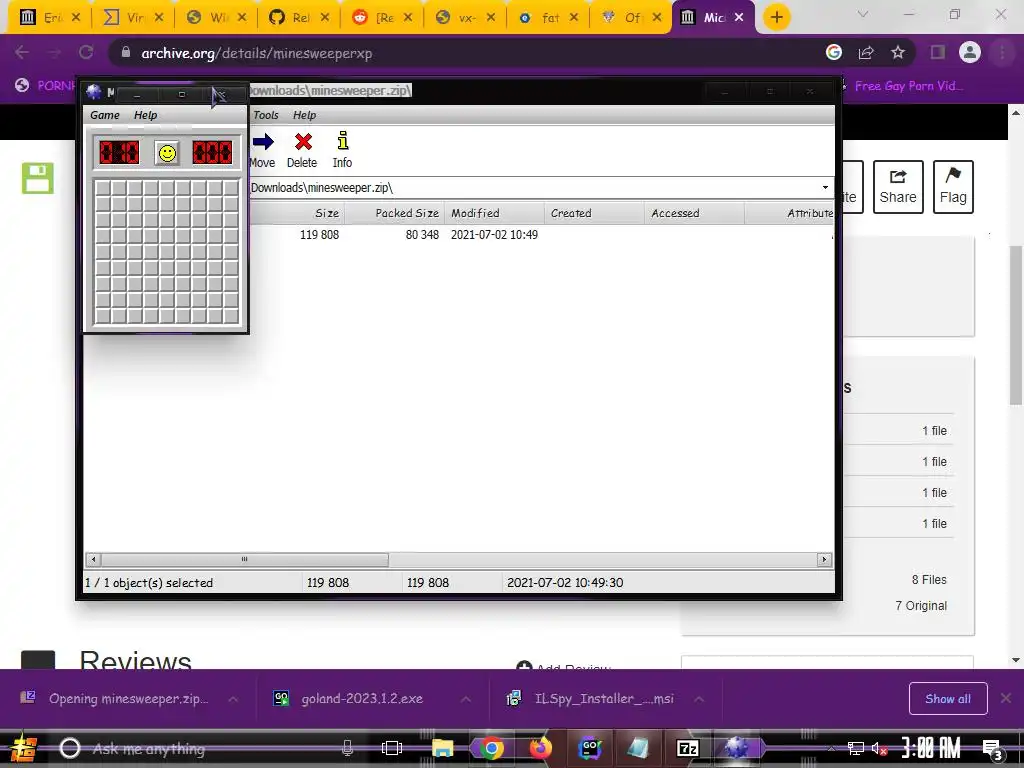
Task: Click the network tray icon
Action: [x=855, y=748]
